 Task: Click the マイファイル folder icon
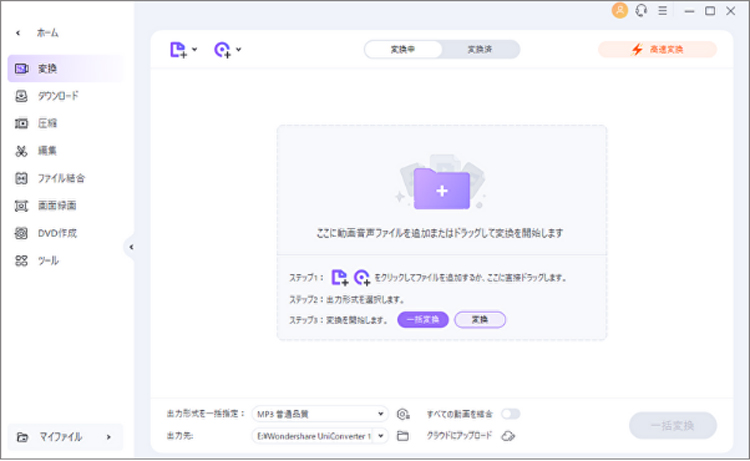[x=22, y=437]
